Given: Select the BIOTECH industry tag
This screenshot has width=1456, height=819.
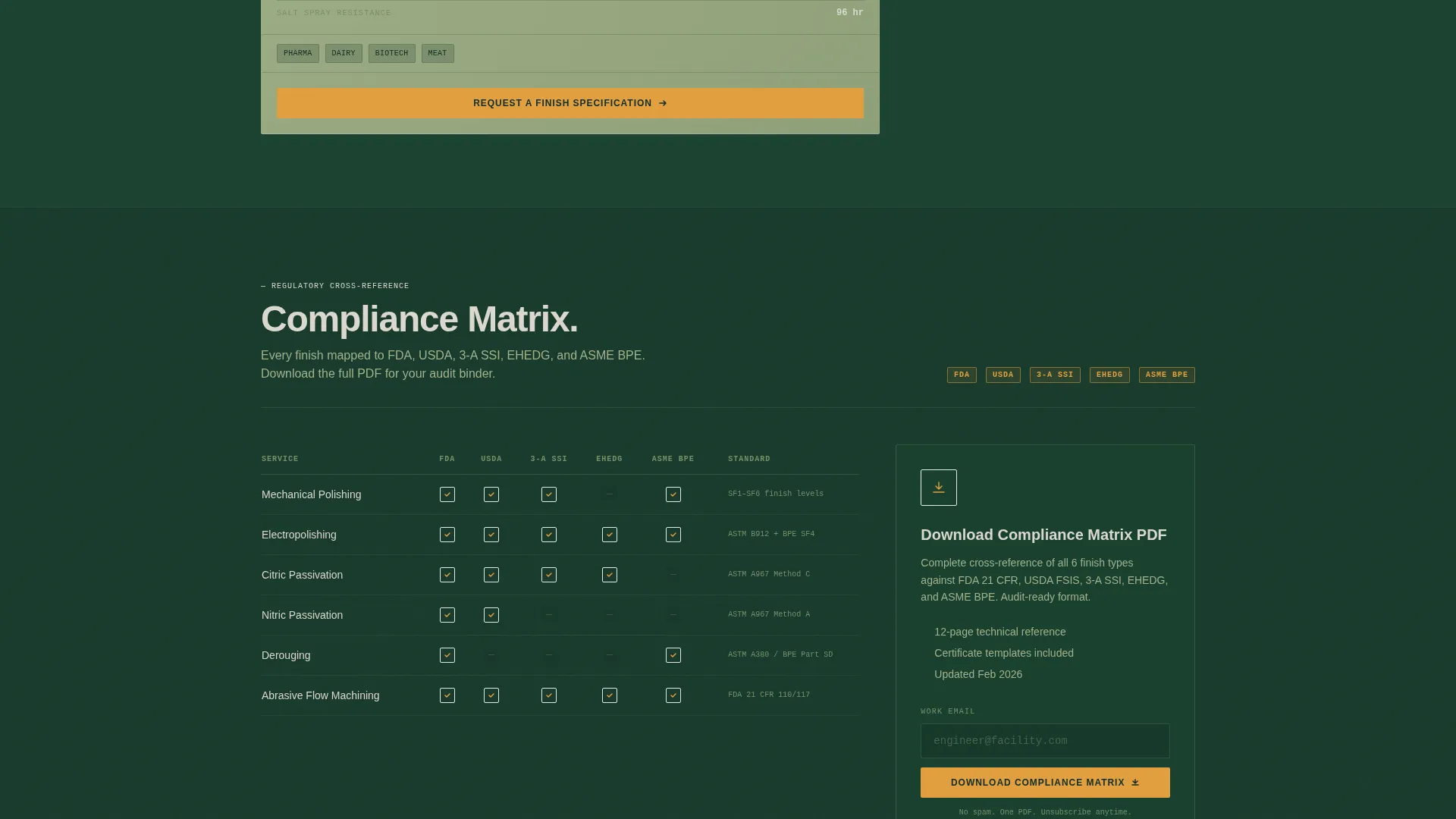Looking at the screenshot, I should click(392, 53).
